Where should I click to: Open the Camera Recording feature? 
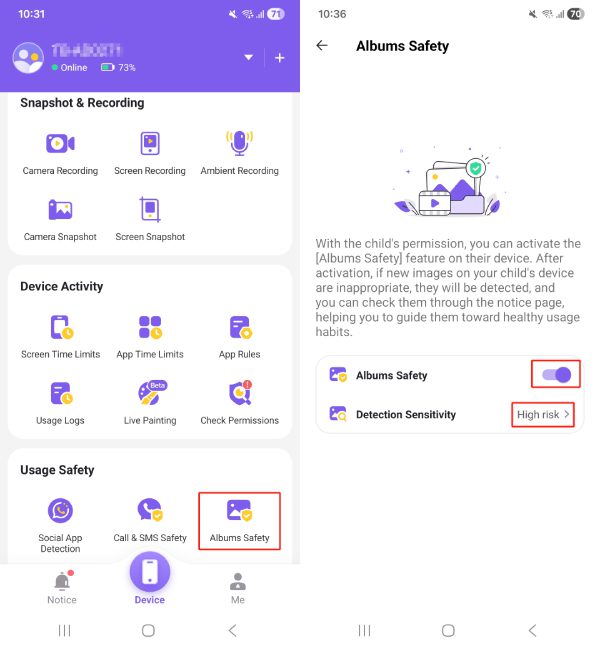tap(60, 153)
